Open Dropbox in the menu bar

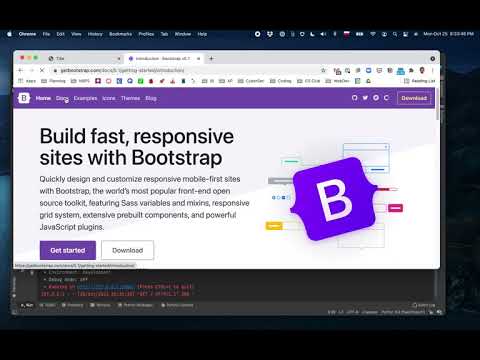click(270, 34)
